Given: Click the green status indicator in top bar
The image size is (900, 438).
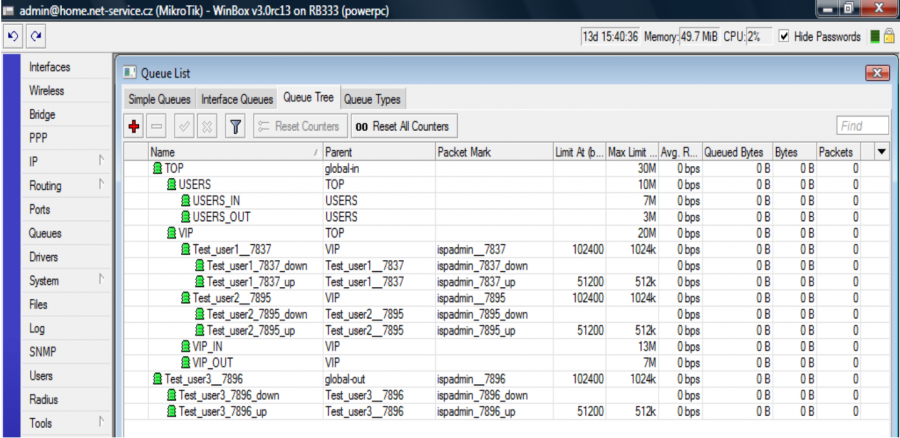Looking at the screenshot, I should [x=875, y=37].
